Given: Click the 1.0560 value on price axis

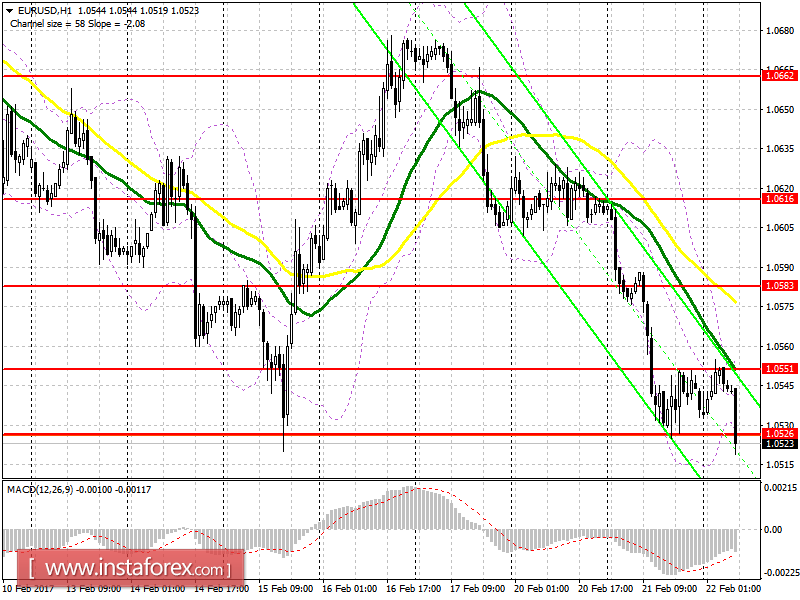Looking at the screenshot, I should pos(780,346).
